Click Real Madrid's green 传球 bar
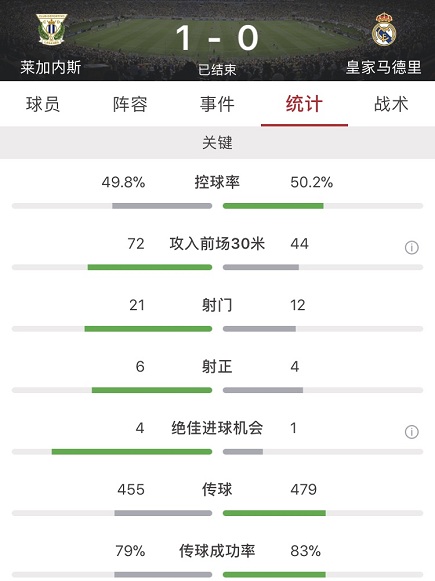The height and width of the screenshot is (581, 435). [x=274, y=514]
